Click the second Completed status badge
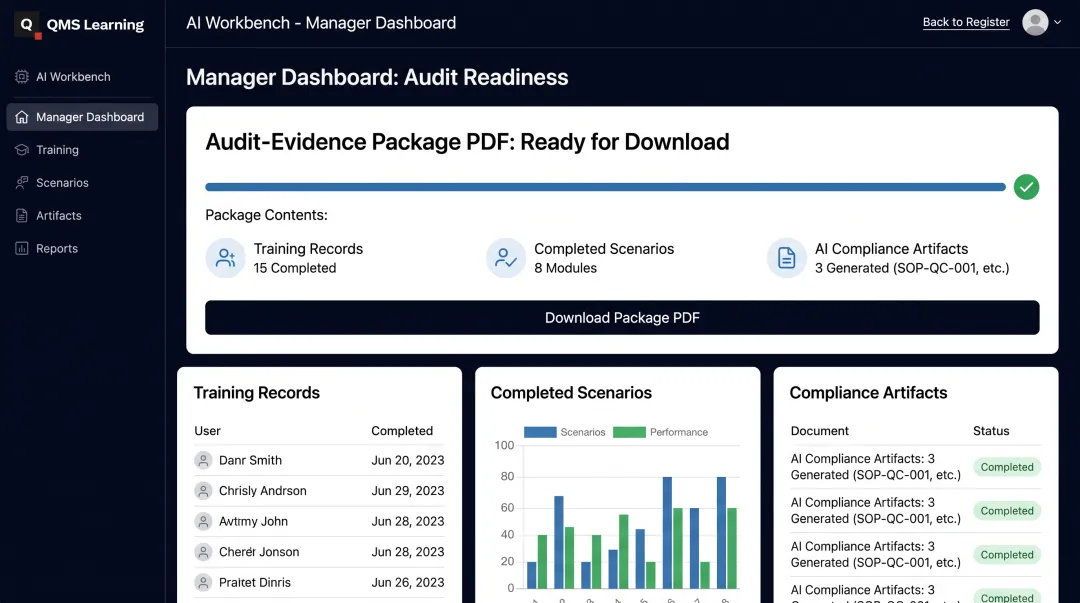Image resolution: width=1080 pixels, height=603 pixels. click(1006, 511)
